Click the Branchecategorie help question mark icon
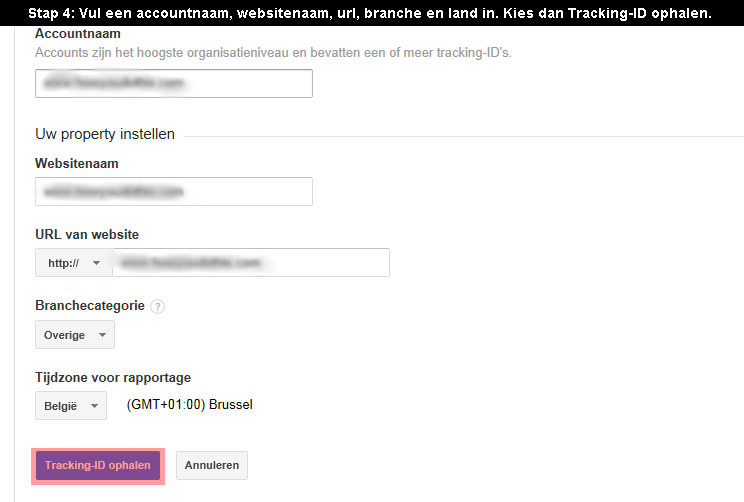The image size is (744, 502). tap(158, 306)
